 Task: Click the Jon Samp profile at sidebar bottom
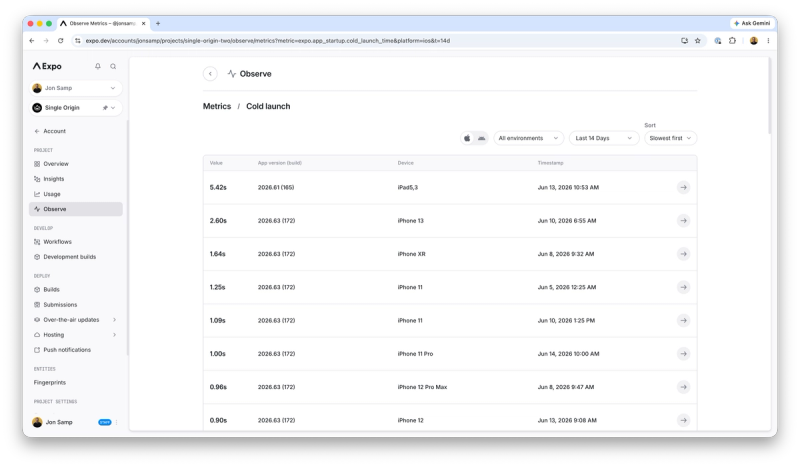pyautogui.click(x=53, y=422)
